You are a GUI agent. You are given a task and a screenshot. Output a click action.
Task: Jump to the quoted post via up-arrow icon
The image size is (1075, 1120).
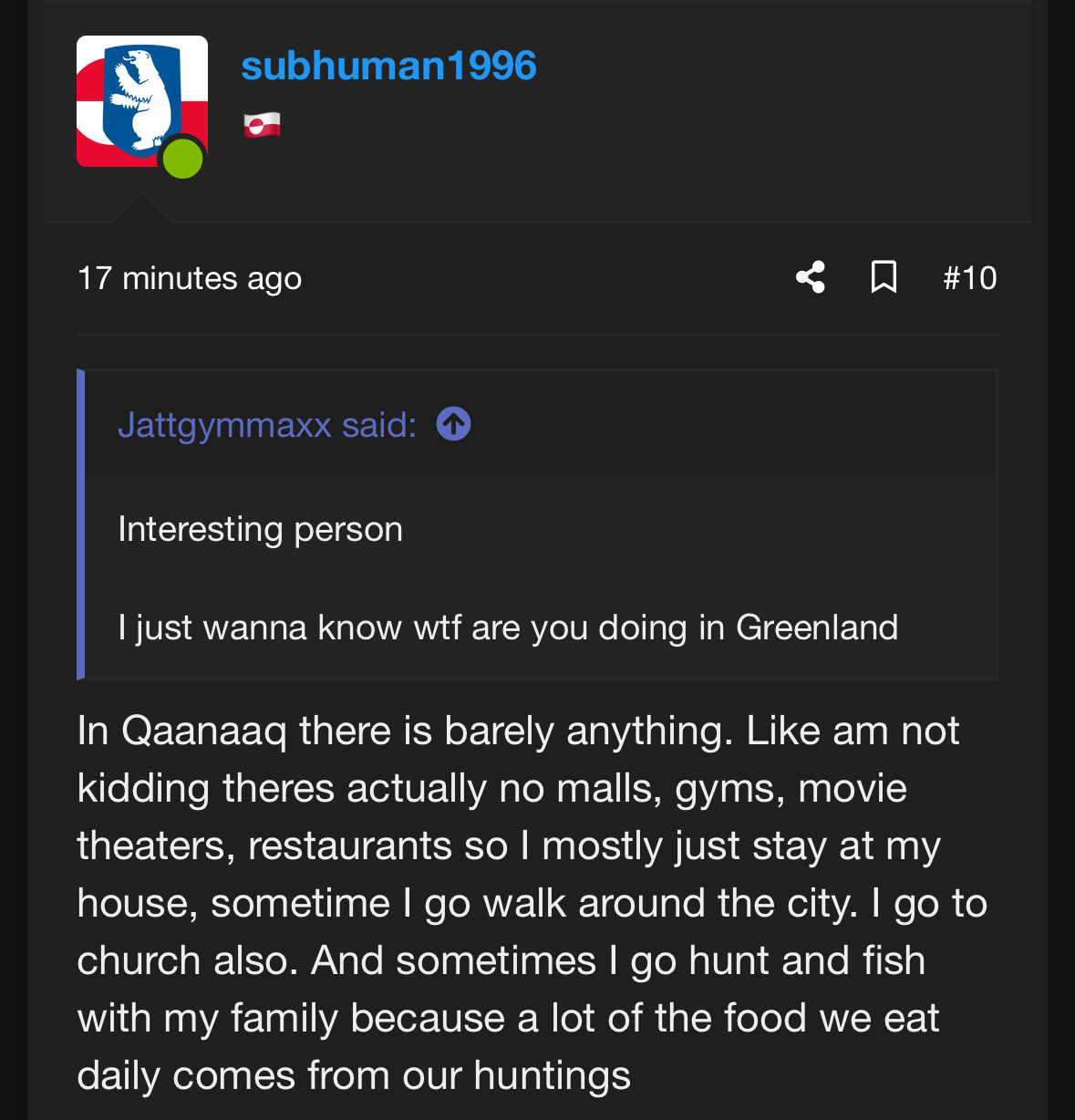coord(453,424)
